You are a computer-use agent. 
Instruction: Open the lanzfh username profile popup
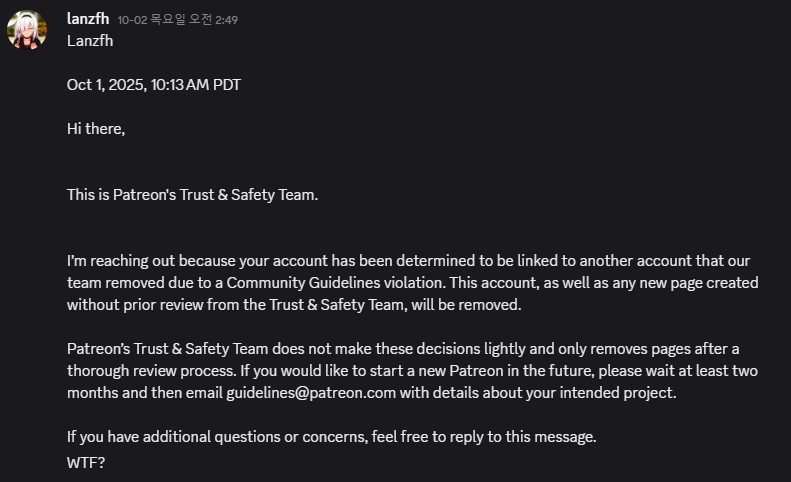[x=88, y=19]
